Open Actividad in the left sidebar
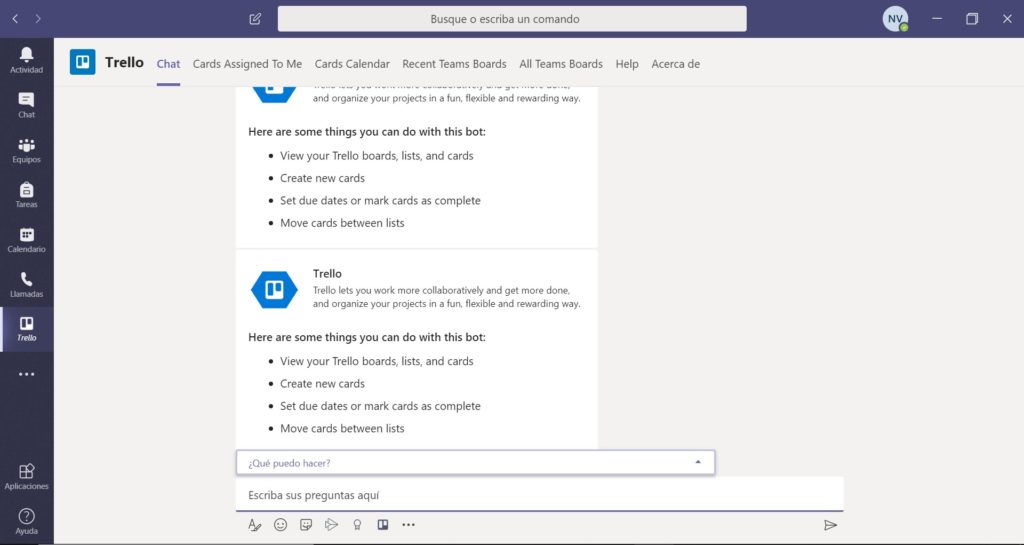1024x545 pixels. (x=26, y=59)
